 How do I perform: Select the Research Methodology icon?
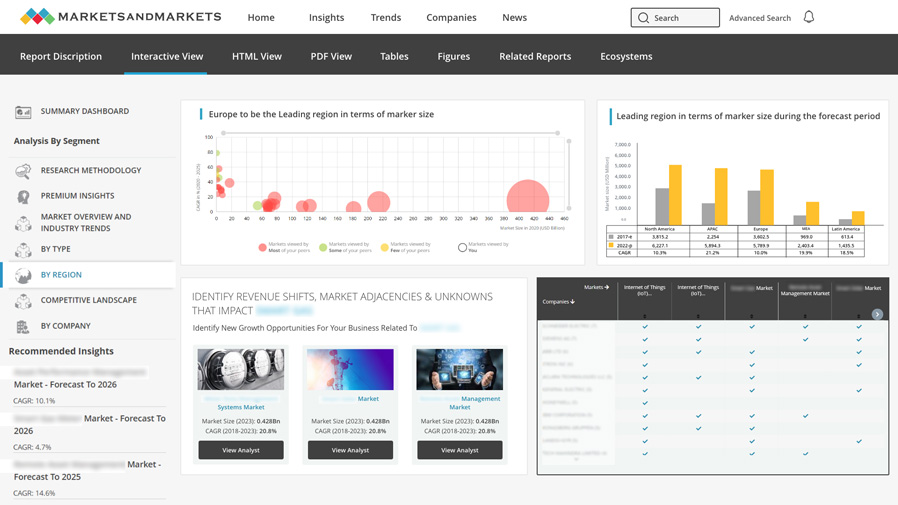pos(23,171)
